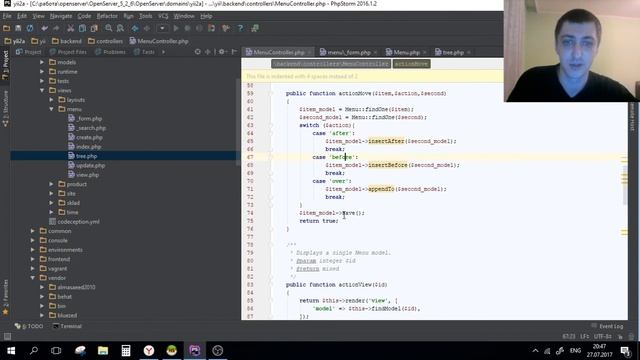Select codeception.yml in the project tree
The height and width of the screenshot is (360, 640).
pyautogui.click(x=74, y=222)
